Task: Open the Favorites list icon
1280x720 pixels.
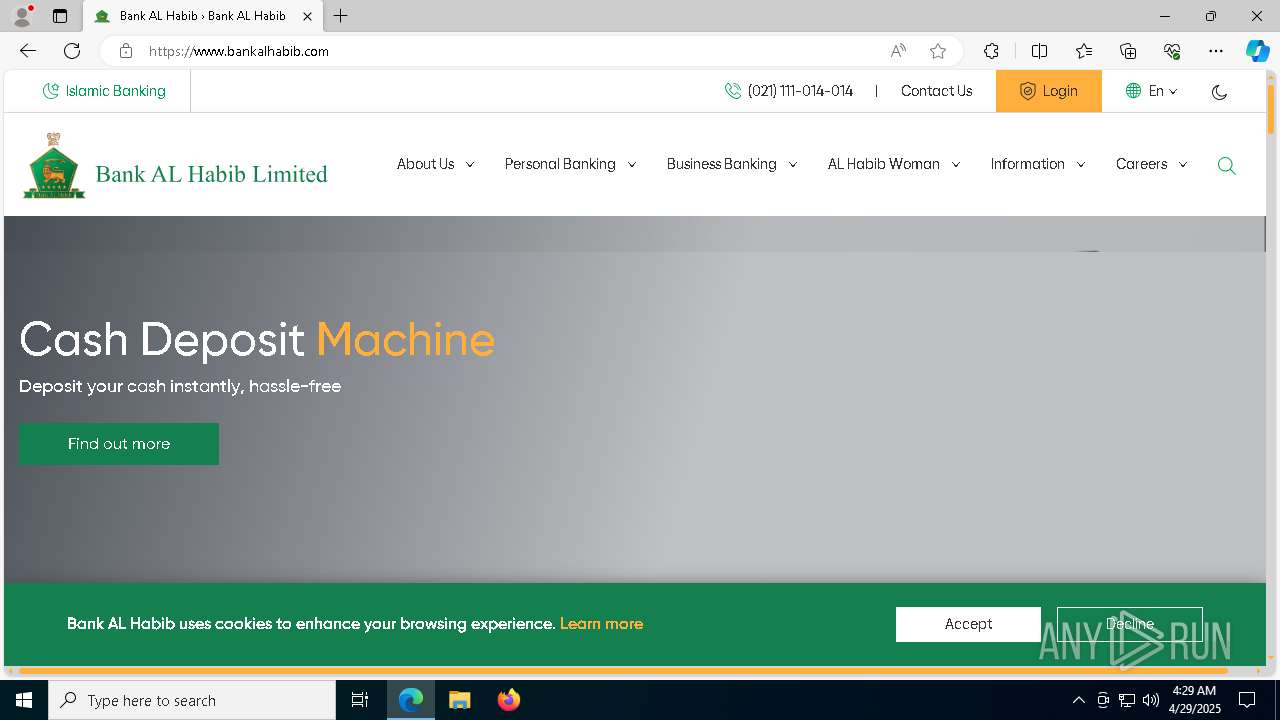Action: pyautogui.click(x=1084, y=51)
